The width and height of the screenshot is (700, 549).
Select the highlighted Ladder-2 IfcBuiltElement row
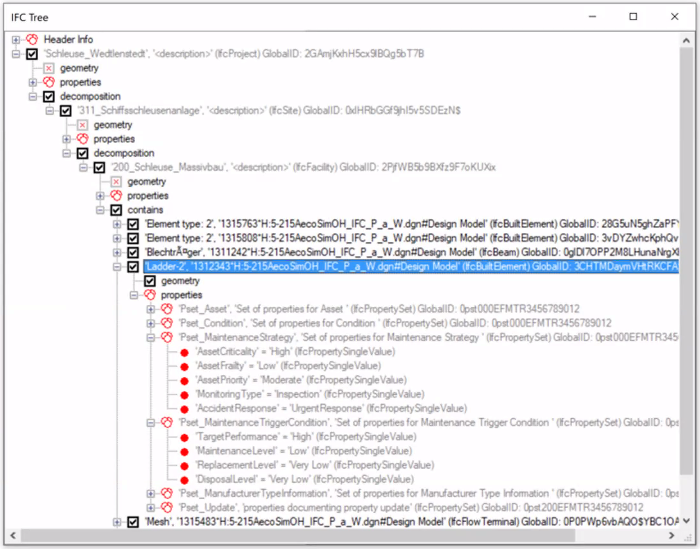[411, 266]
